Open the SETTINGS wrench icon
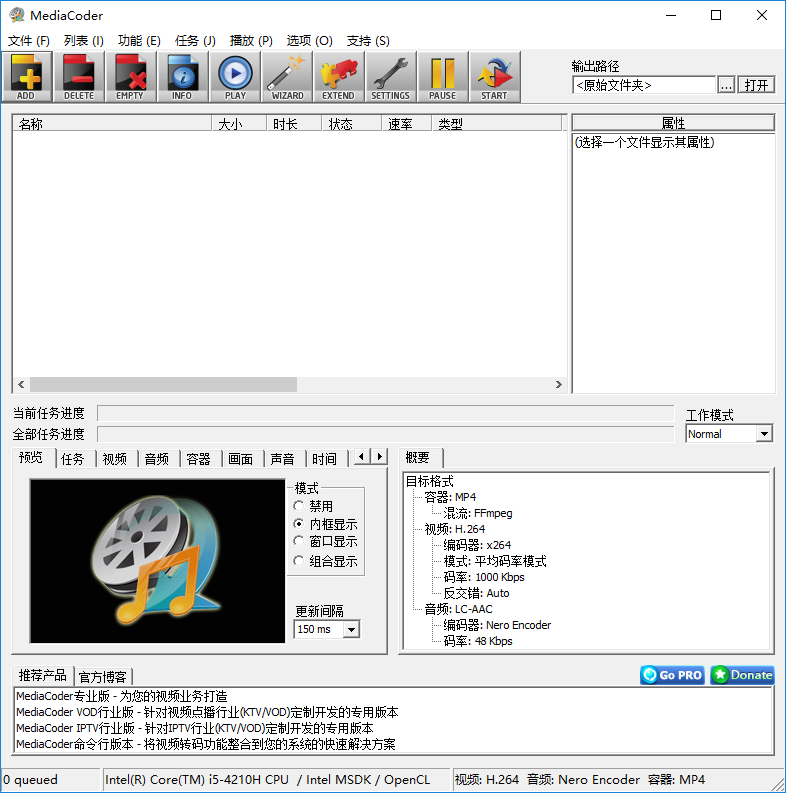This screenshot has height=793, width=786. click(x=391, y=77)
